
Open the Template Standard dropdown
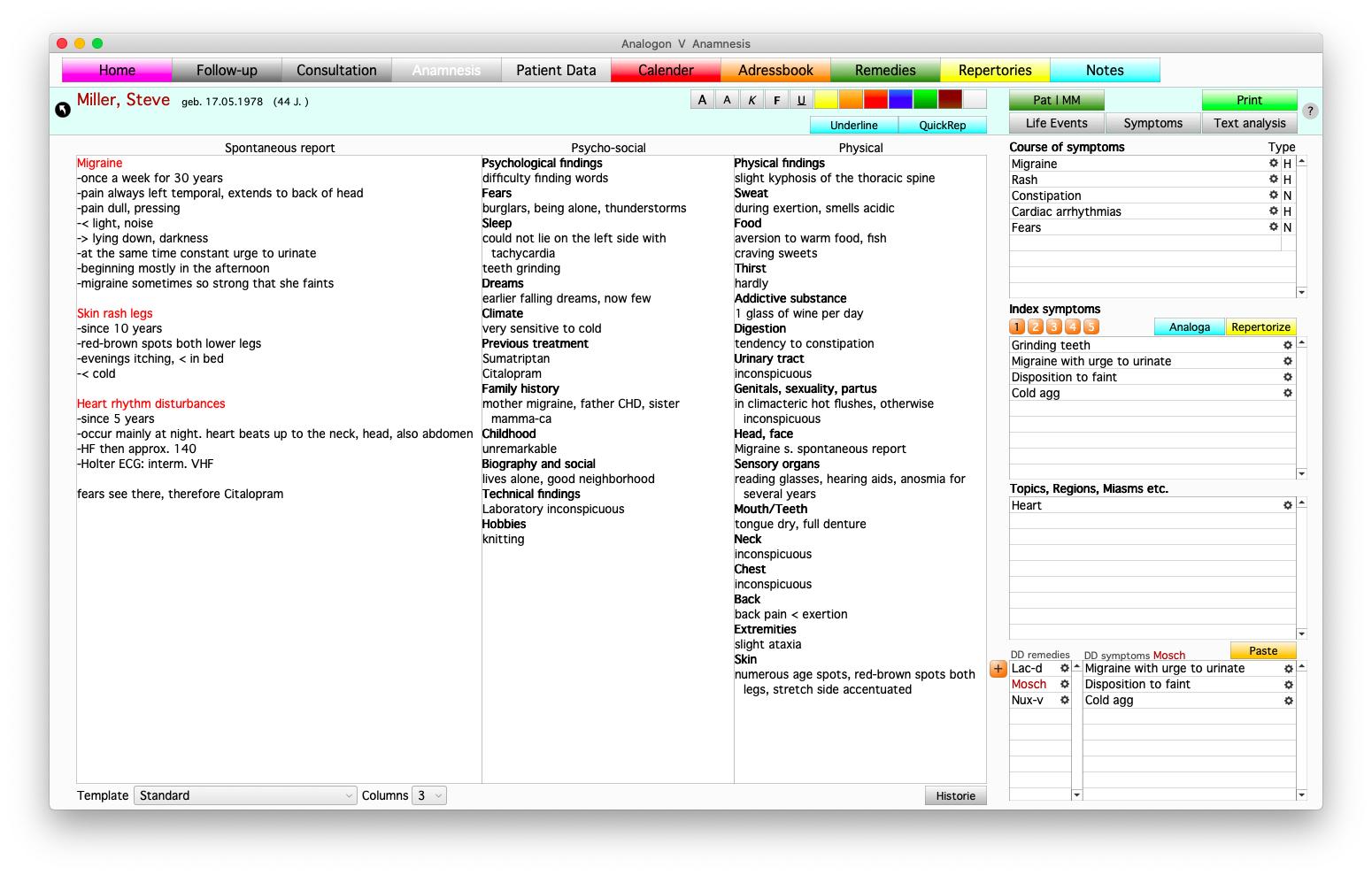(245, 795)
